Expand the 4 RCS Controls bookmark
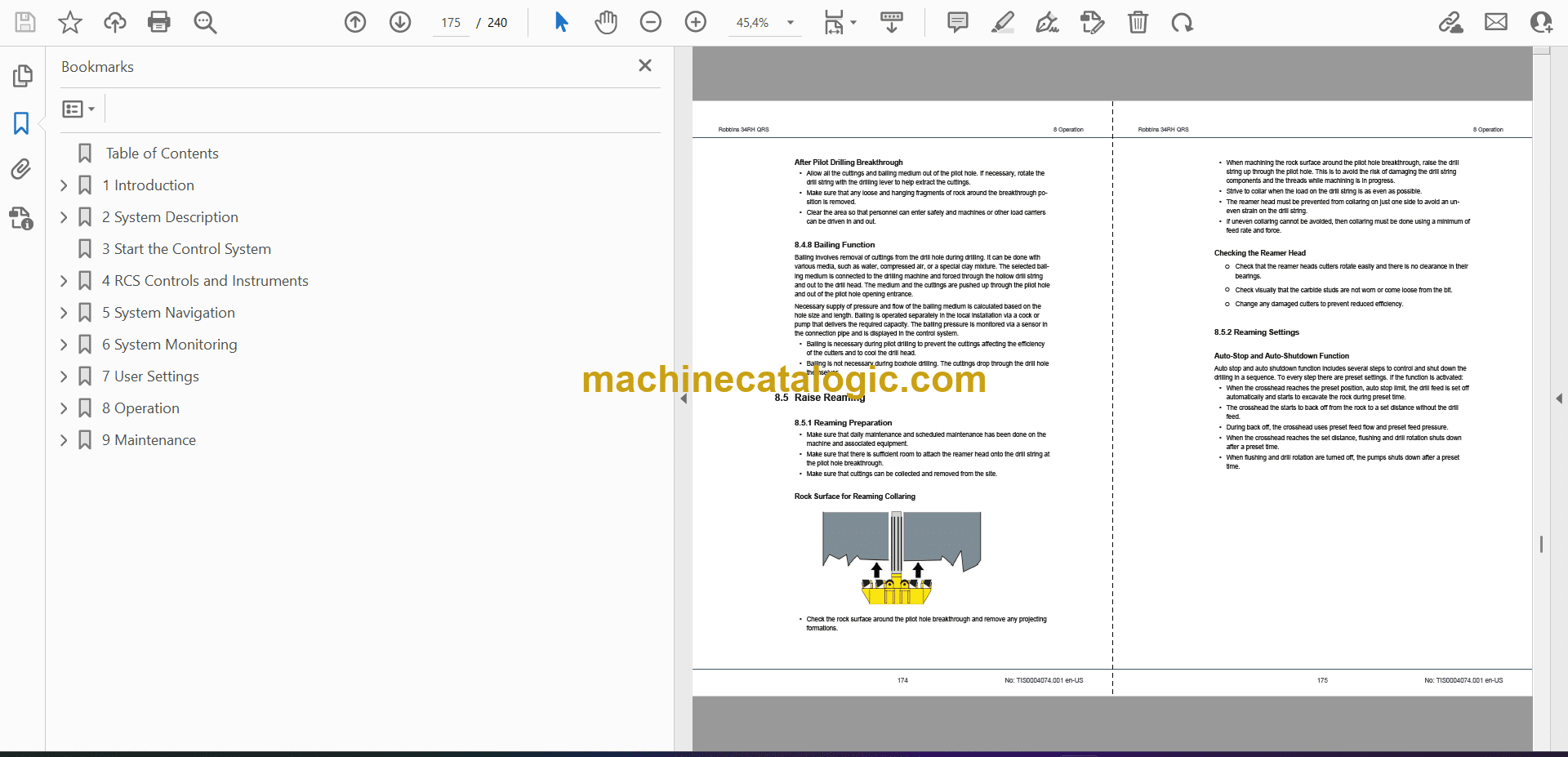 pyautogui.click(x=64, y=281)
